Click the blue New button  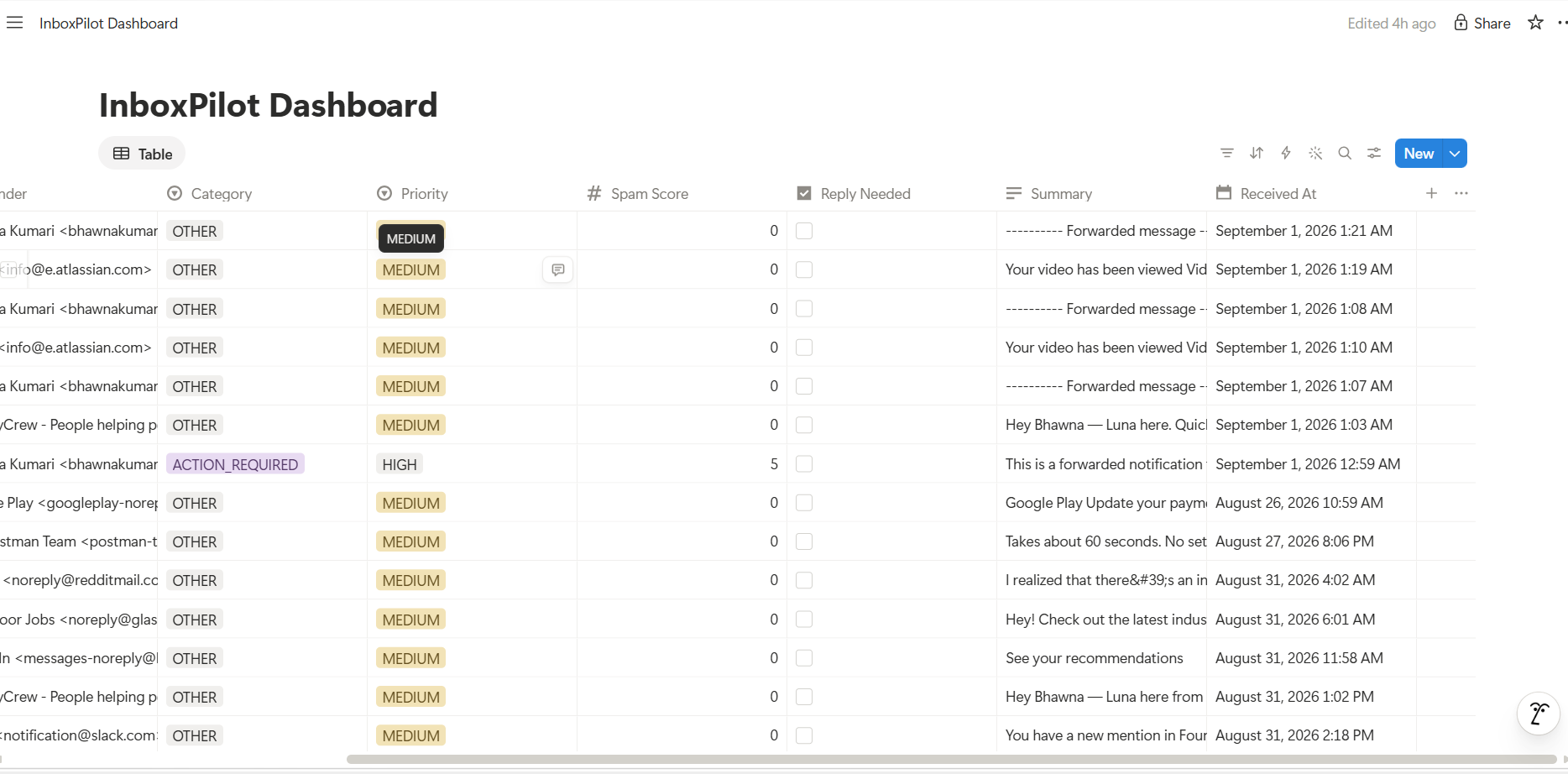[x=1419, y=153]
